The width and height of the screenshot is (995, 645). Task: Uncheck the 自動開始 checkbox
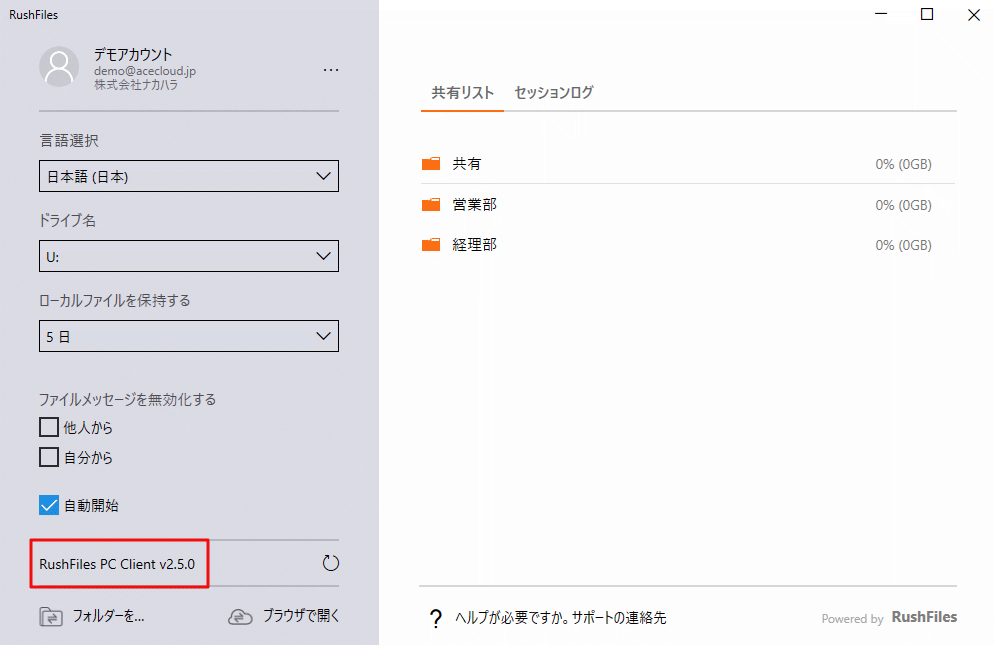49,505
